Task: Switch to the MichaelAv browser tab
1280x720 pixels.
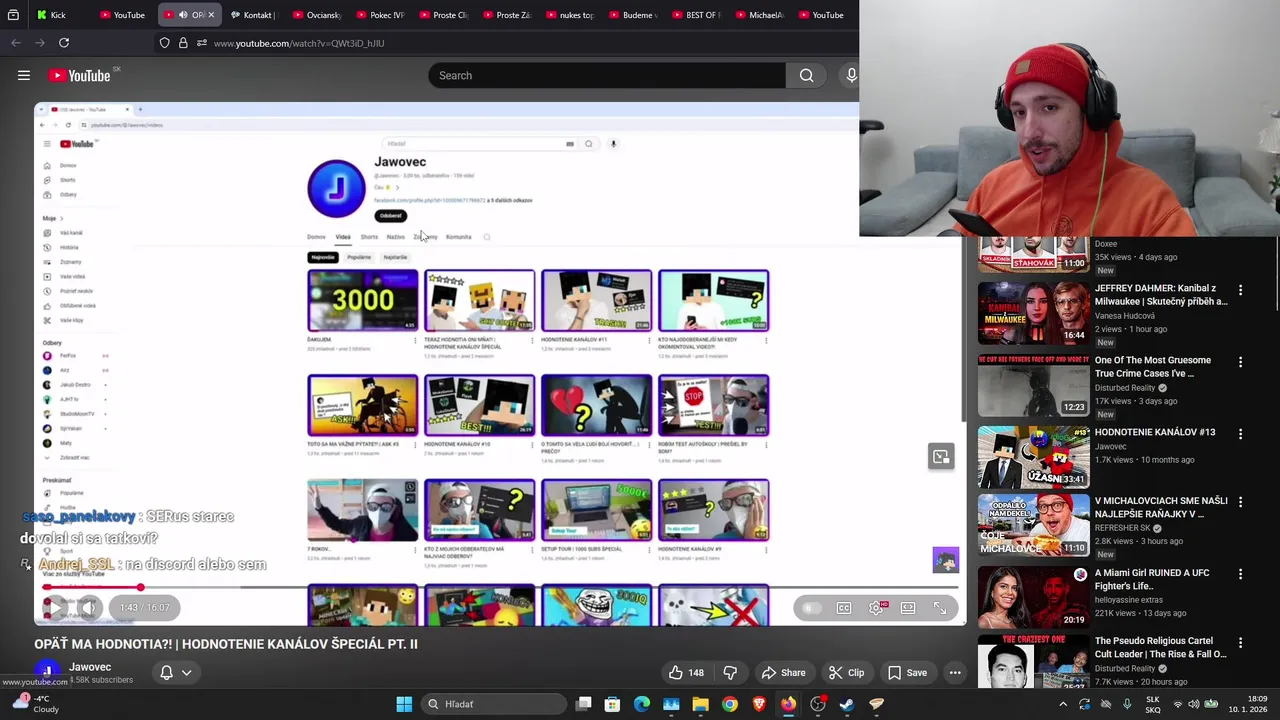Action: pyautogui.click(x=758, y=15)
